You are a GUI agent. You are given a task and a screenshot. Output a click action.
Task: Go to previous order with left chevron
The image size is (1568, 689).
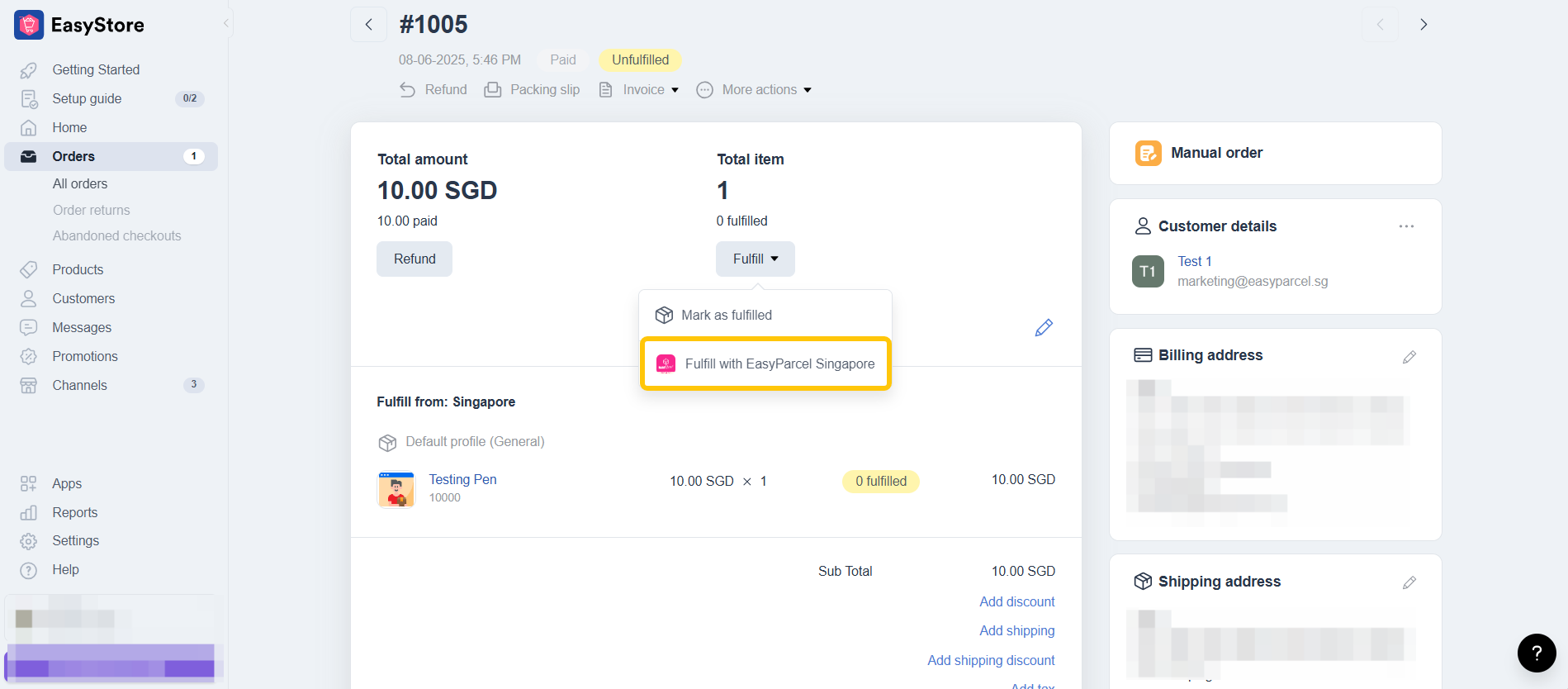coord(1380,24)
